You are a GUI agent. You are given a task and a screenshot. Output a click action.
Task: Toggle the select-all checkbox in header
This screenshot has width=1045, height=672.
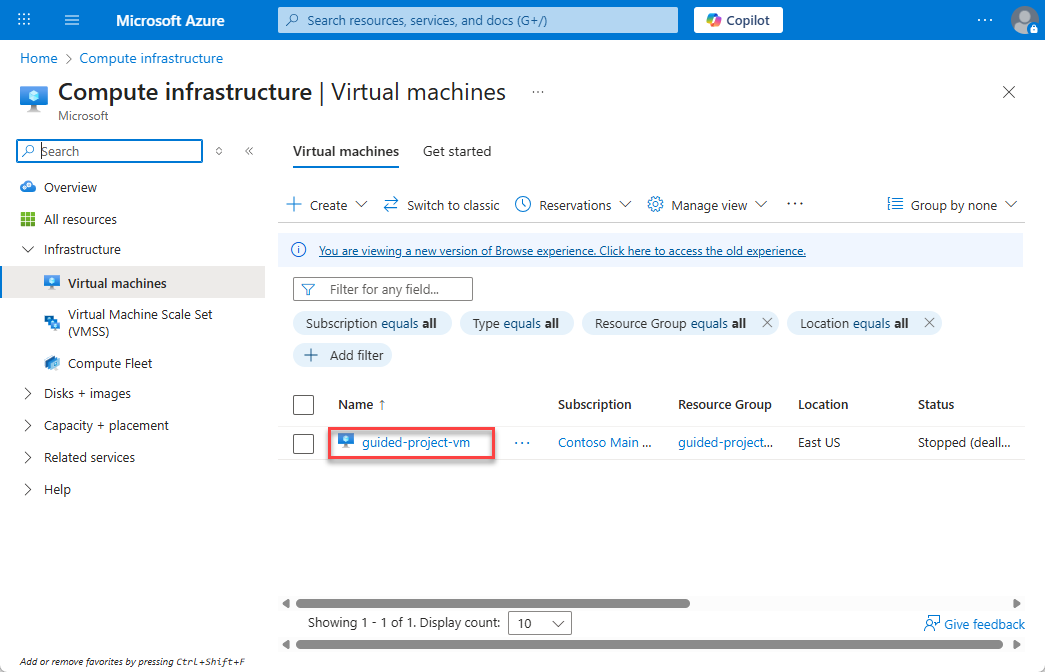pos(303,405)
